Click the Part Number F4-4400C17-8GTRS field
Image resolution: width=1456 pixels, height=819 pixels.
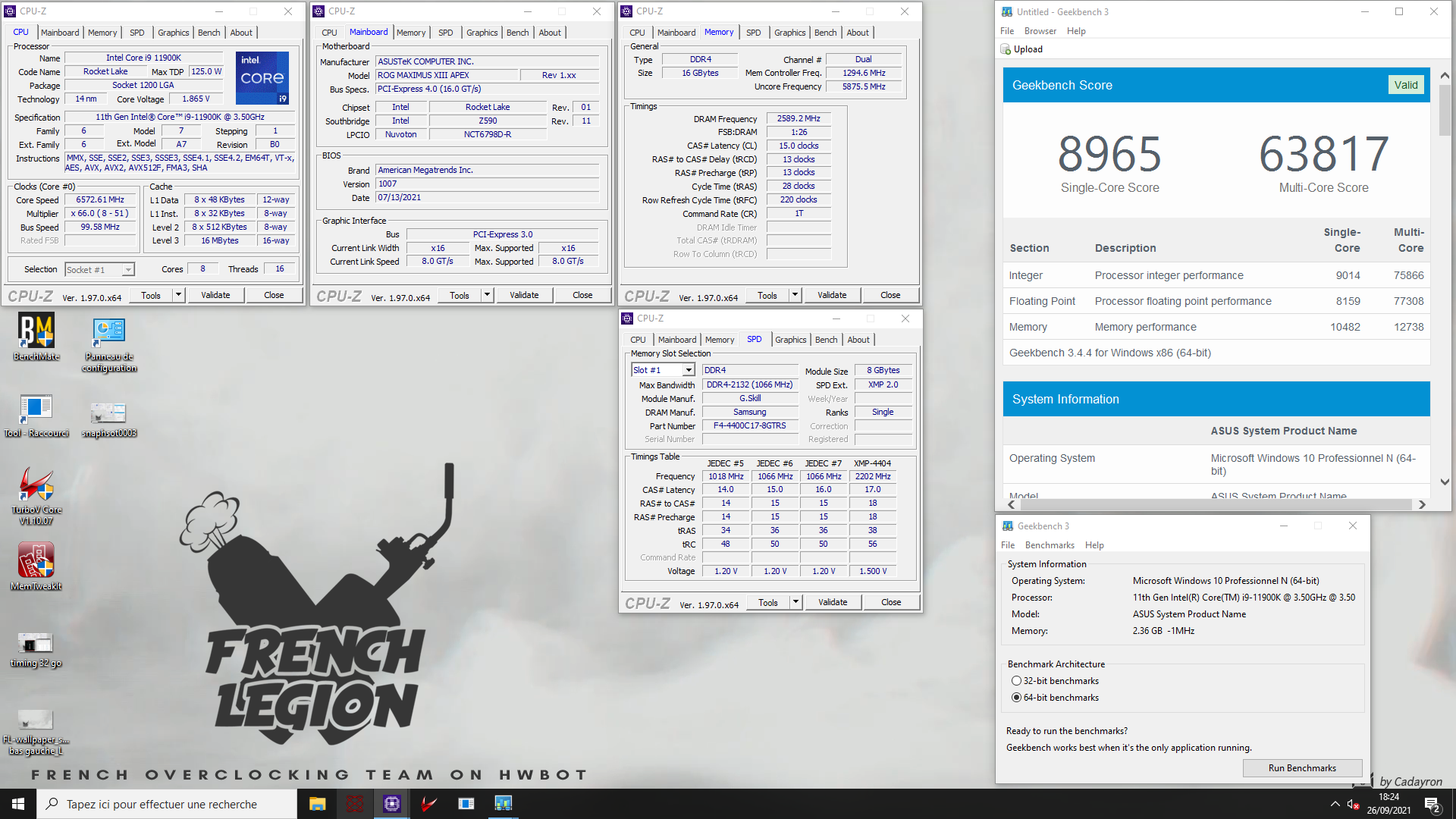[x=750, y=426]
